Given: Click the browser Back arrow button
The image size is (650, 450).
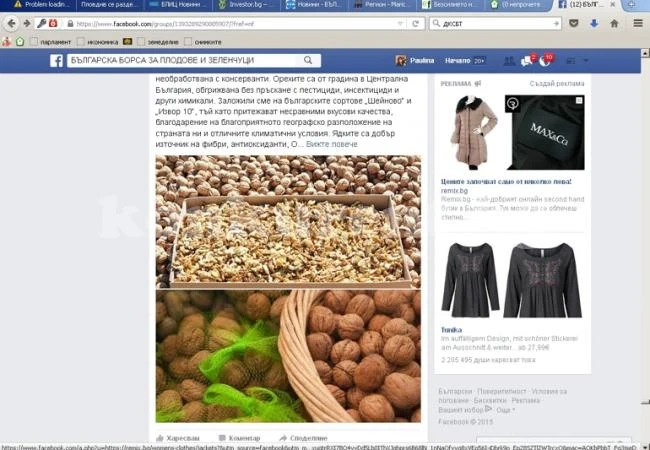Looking at the screenshot, I should tap(12, 24).
